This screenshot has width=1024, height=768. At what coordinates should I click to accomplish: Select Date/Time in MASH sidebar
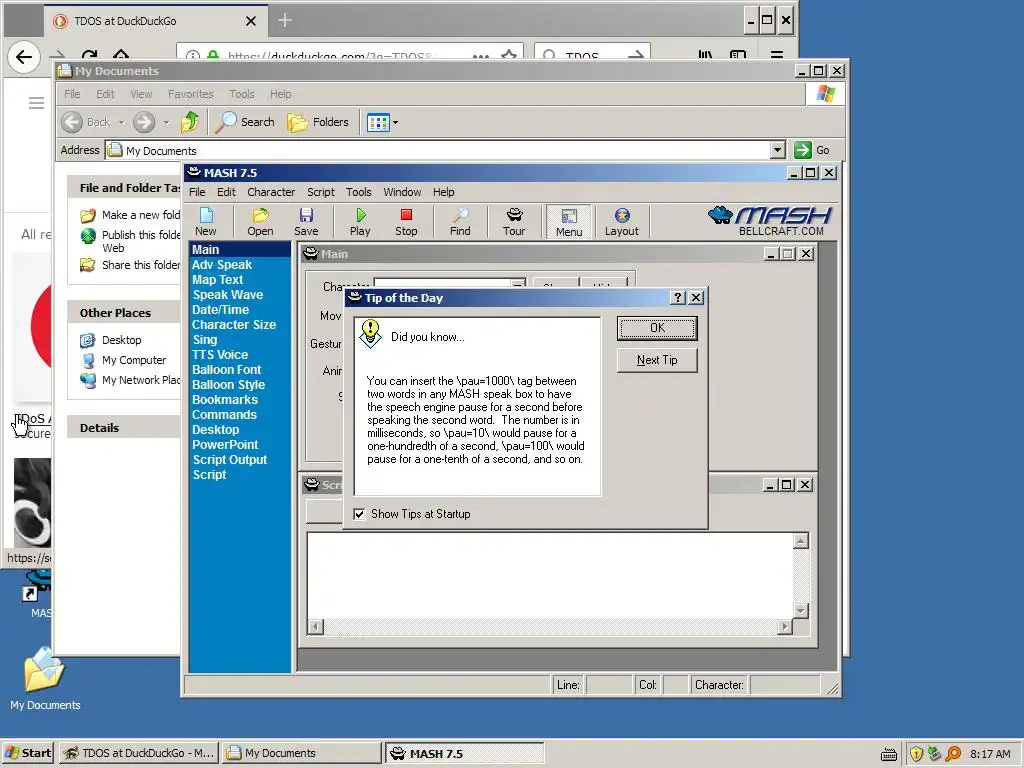[x=220, y=310]
